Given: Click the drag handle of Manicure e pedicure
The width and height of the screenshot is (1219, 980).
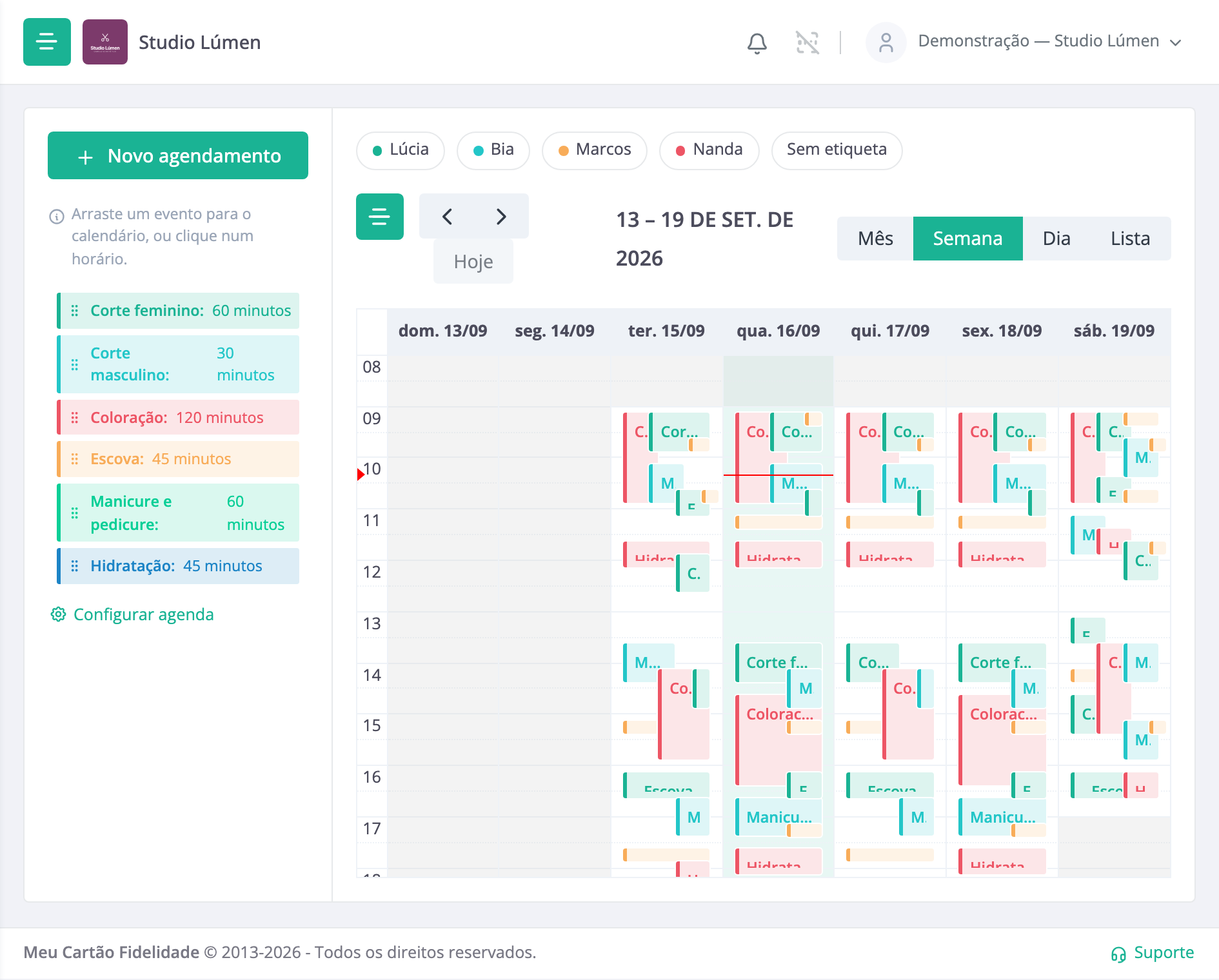Looking at the screenshot, I should [x=75, y=513].
